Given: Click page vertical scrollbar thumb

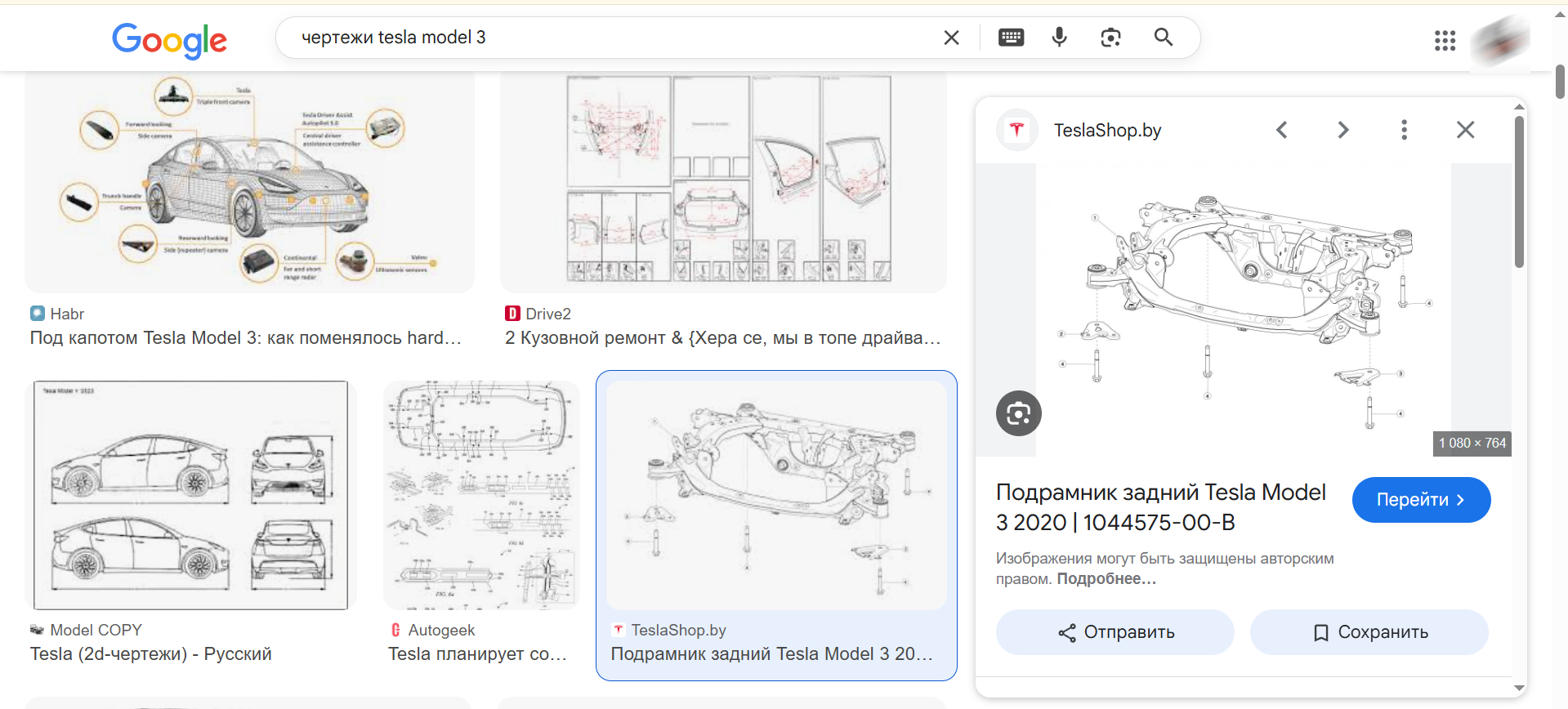Looking at the screenshot, I should click(x=1560, y=82).
